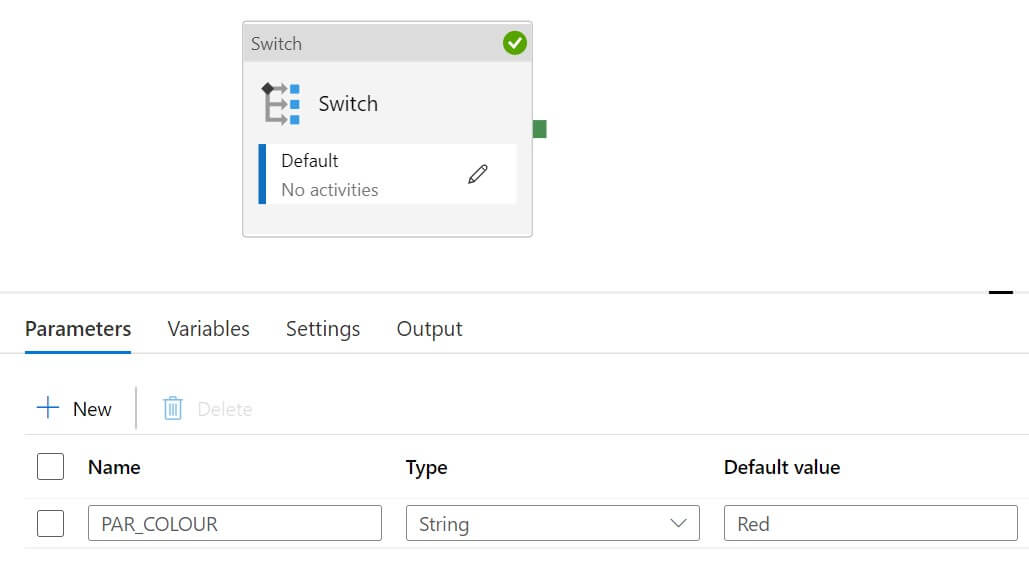Select the Switch activity gray title bar
Screen dimensions: 1029x574
(370, 43)
